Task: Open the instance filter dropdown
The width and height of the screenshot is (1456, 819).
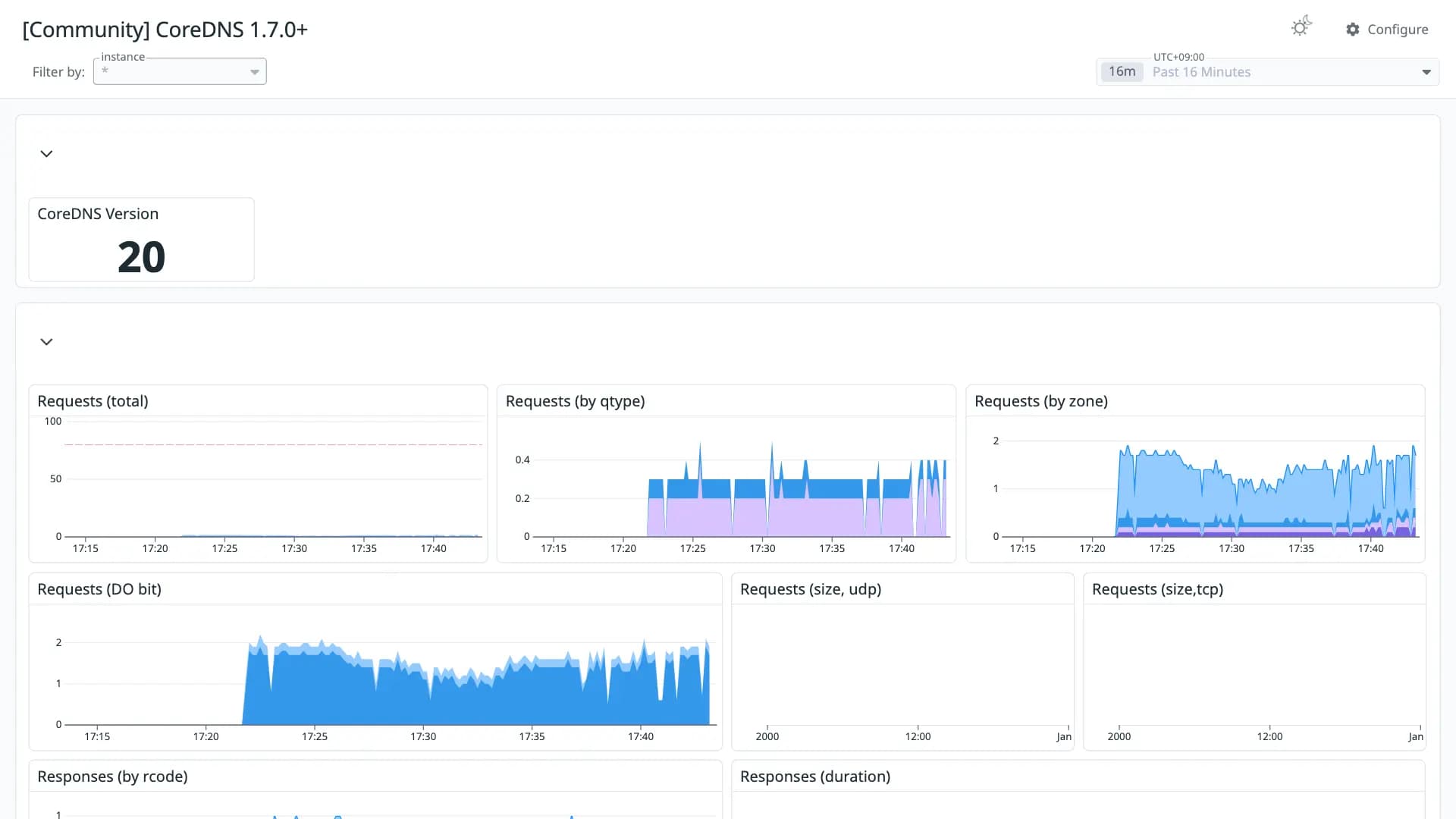Action: 180,71
